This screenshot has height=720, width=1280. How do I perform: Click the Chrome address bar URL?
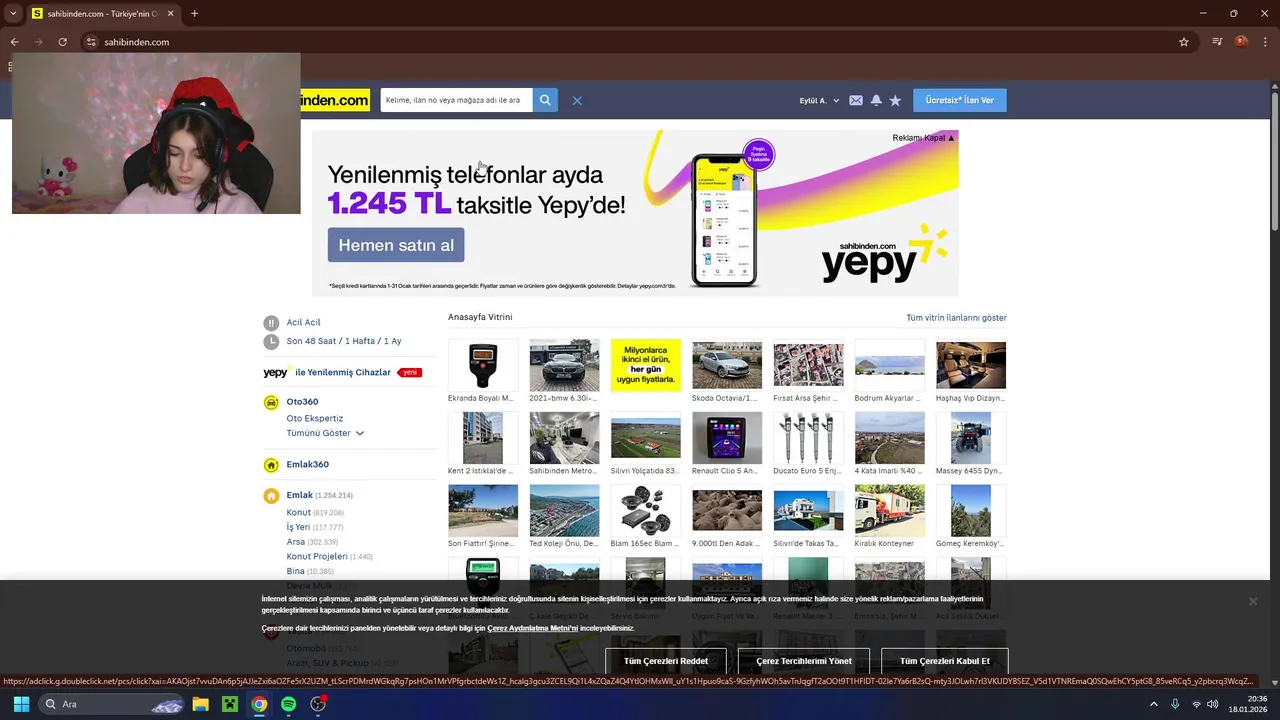(137, 42)
